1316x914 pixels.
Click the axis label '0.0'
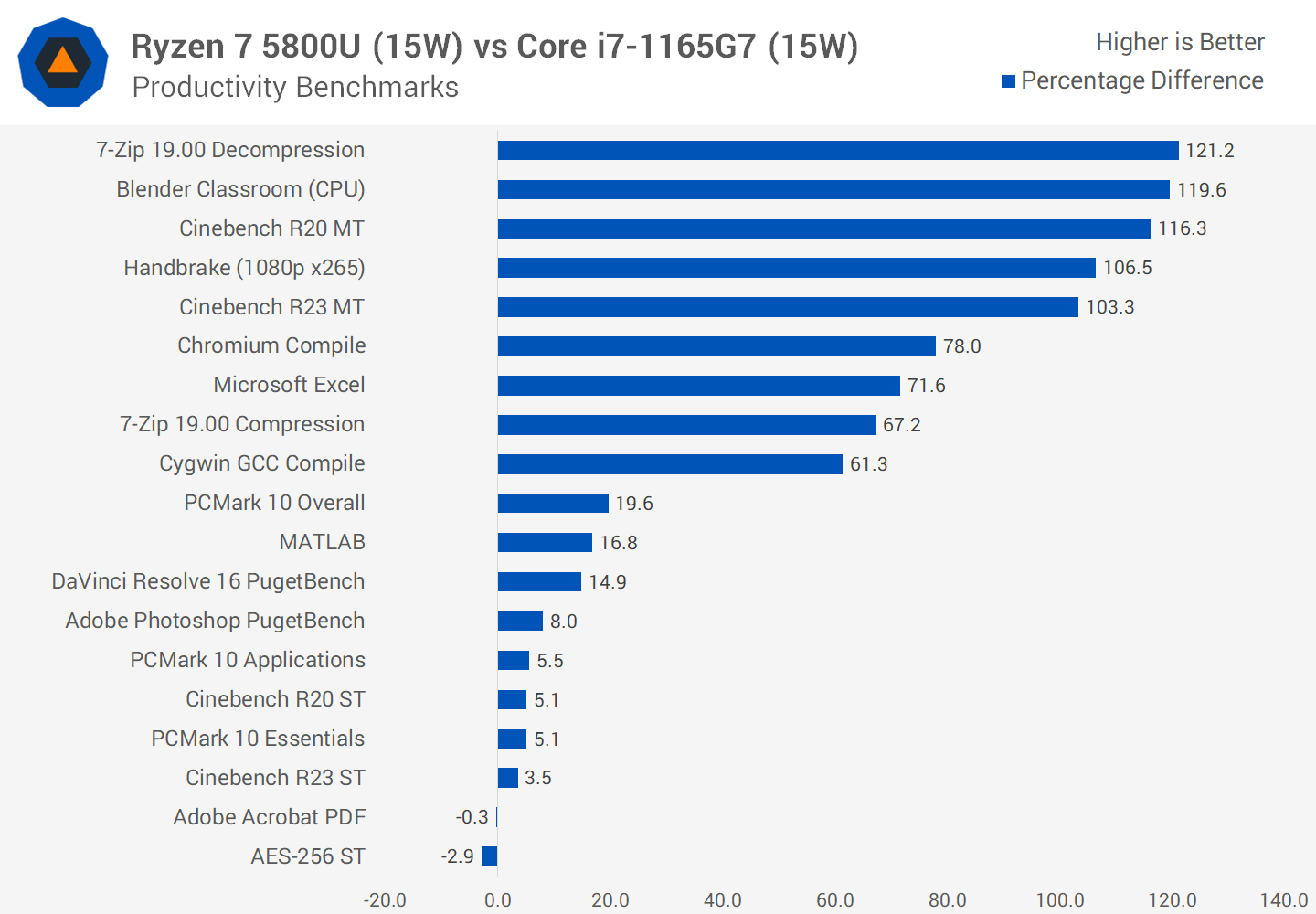click(498, 900)
